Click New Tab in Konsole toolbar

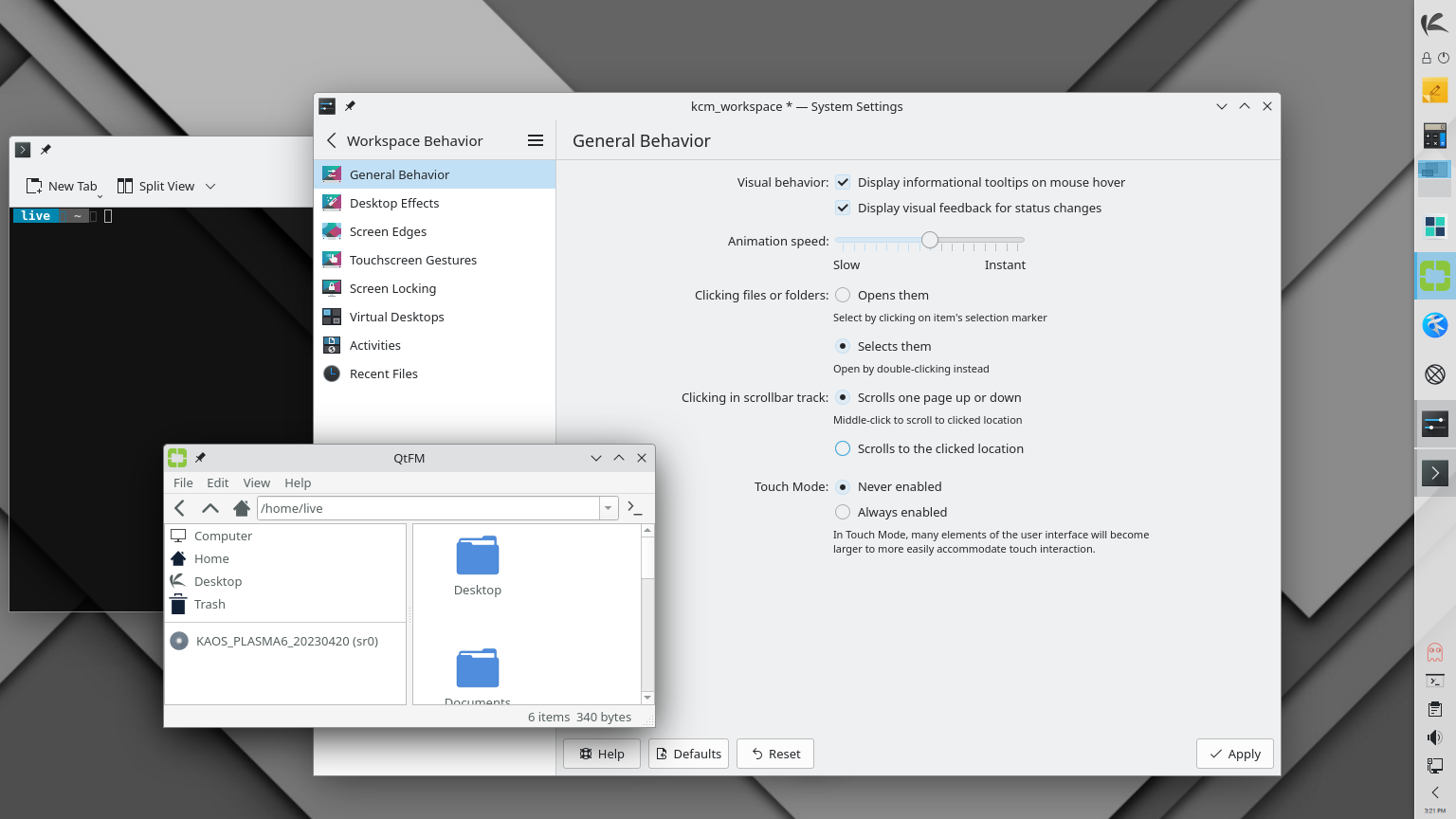pyautogui.click(x=63, y=187)
